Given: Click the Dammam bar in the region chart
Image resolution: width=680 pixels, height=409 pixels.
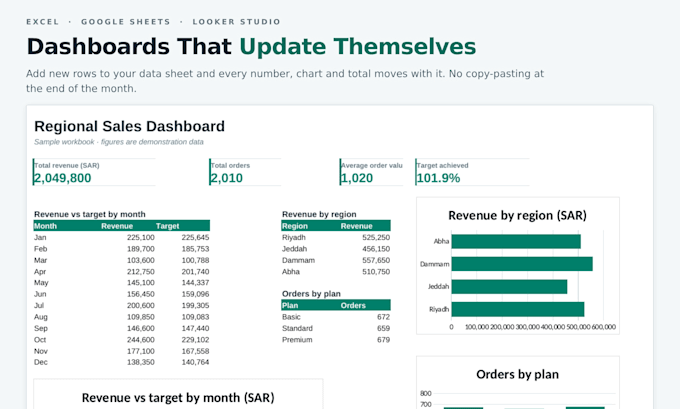Looking at the screenshot, I should [522, 264].
